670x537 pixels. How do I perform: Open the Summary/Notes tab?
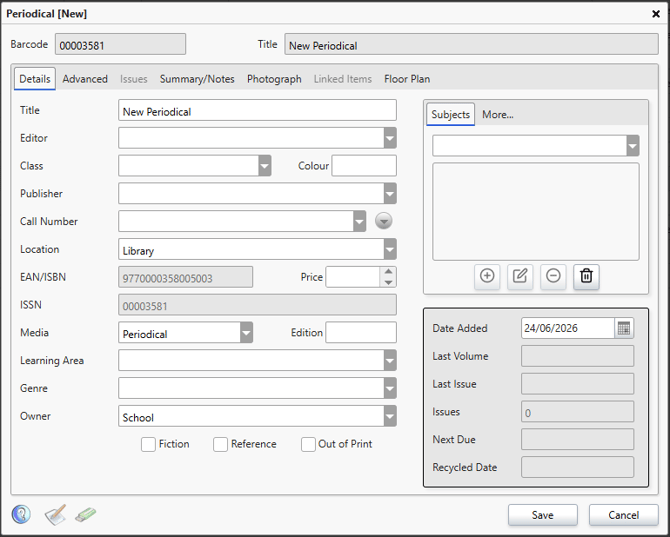pyautogui.click(x=197, y=79)
